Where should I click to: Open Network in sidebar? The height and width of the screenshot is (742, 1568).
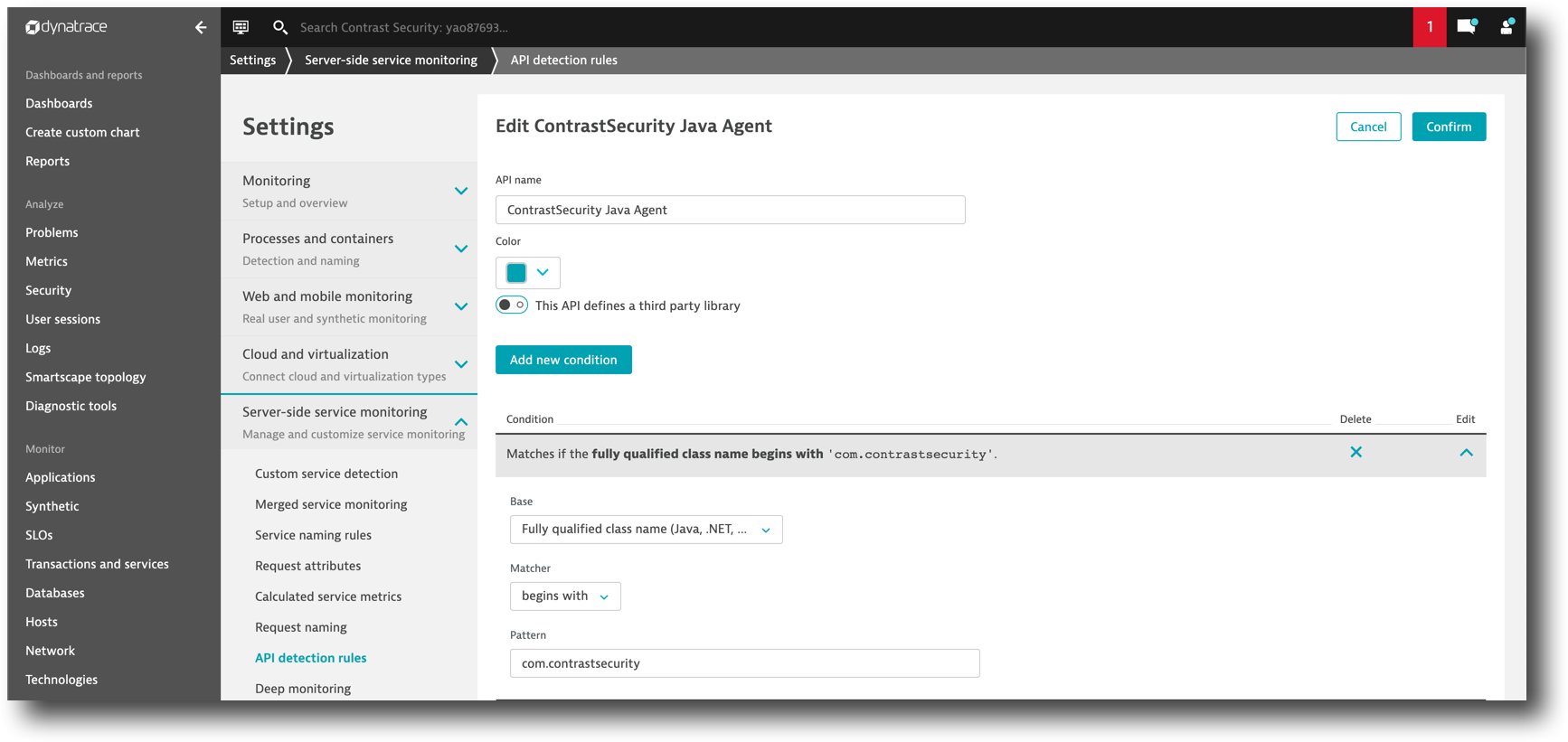tap(50, 651)
